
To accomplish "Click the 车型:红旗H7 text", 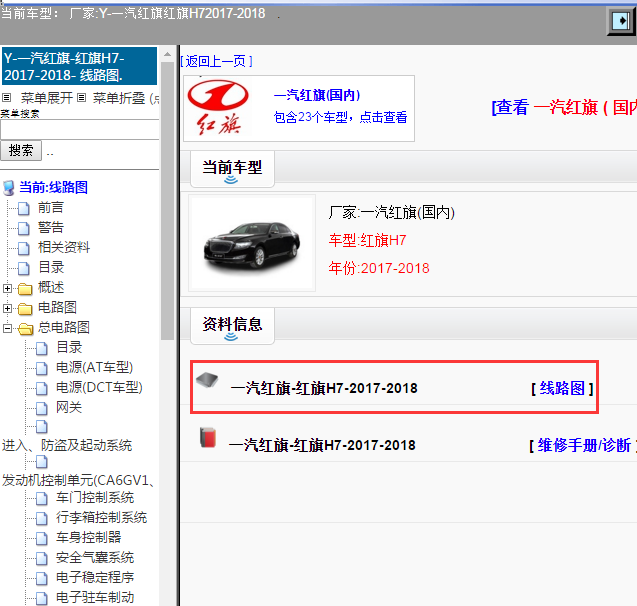I will point(367,240).
